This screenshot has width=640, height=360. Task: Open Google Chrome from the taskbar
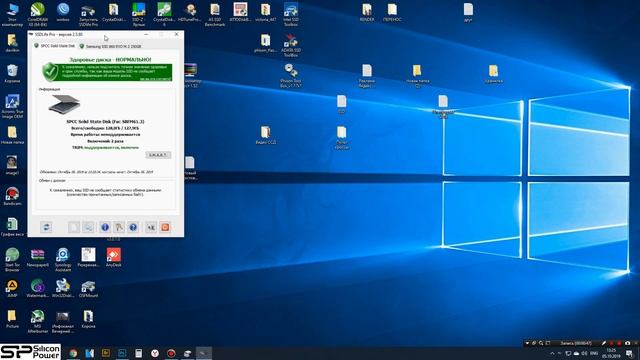click(x=73, y=353)
